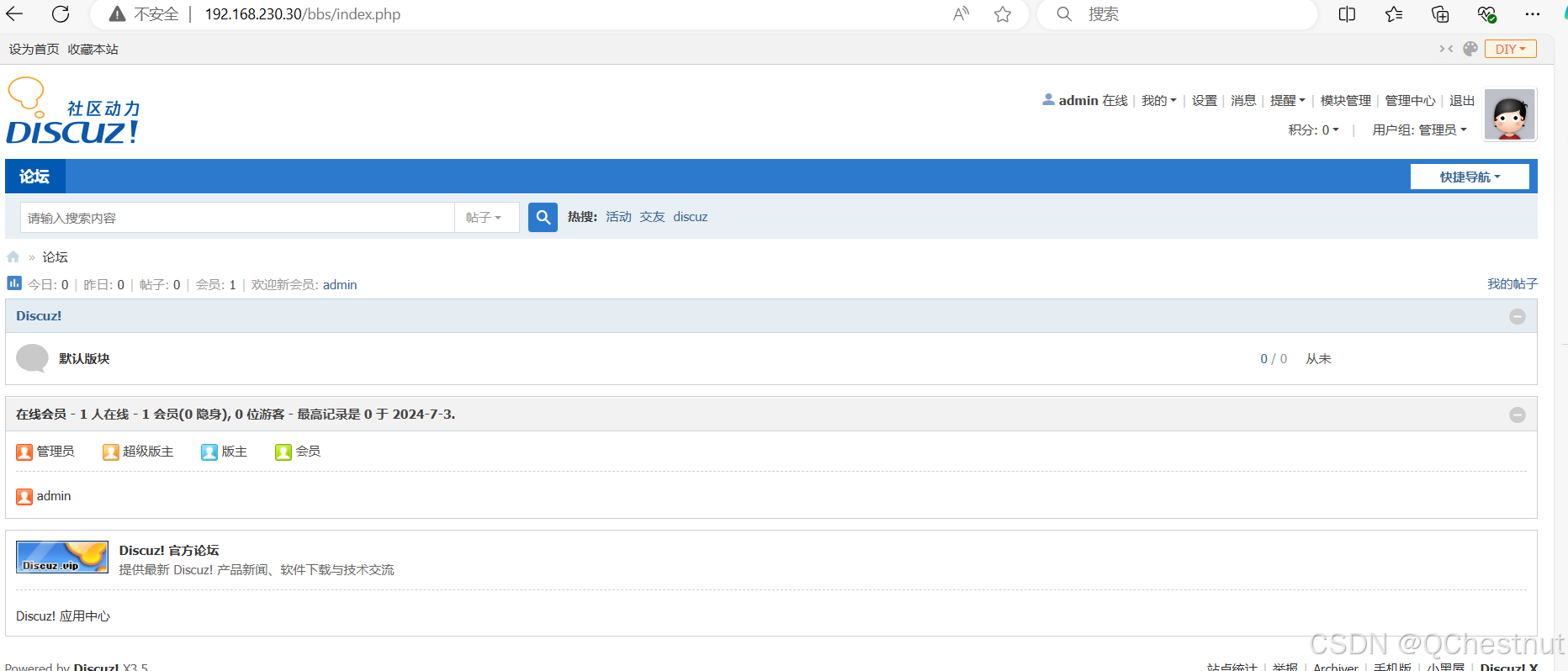Click the blue search magnifier button
1568x671 pixels.
point(543,217)
